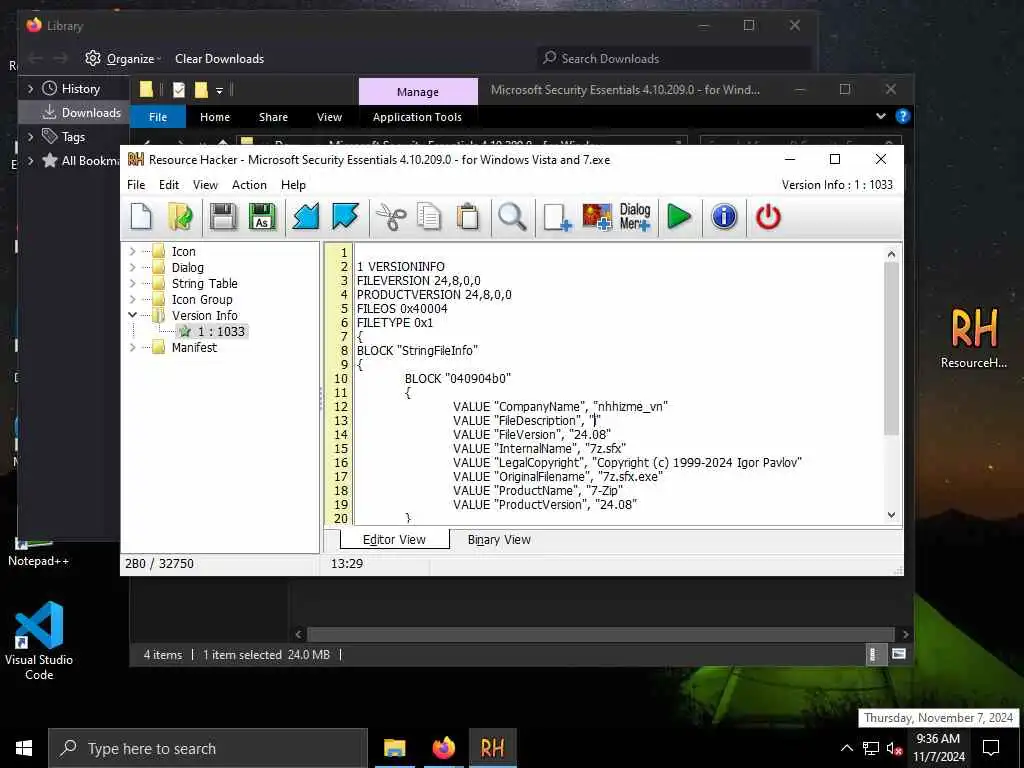Click the Search Downloads field
Image resolution: width=1024 pixels, height=768 pixels.
point(674,59)
